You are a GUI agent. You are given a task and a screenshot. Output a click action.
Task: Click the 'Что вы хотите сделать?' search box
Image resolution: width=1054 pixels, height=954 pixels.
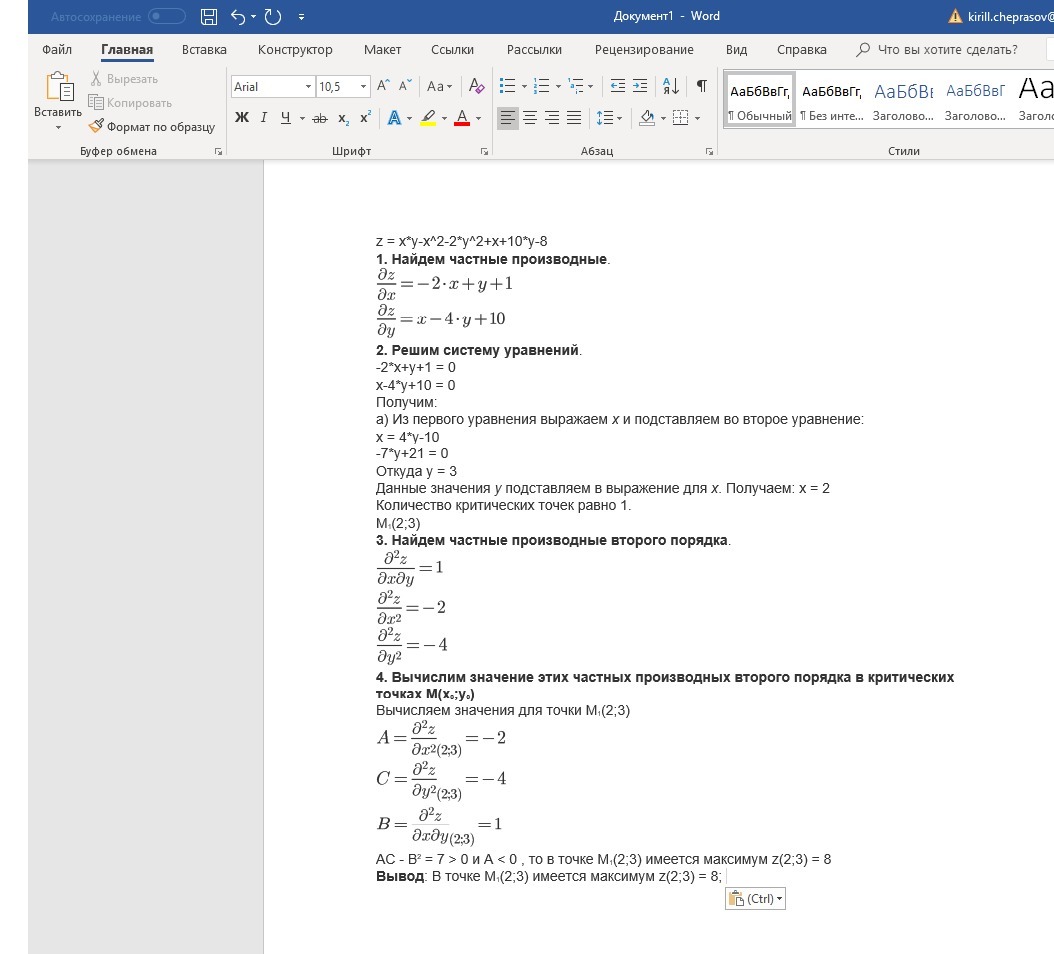[937, 50]
